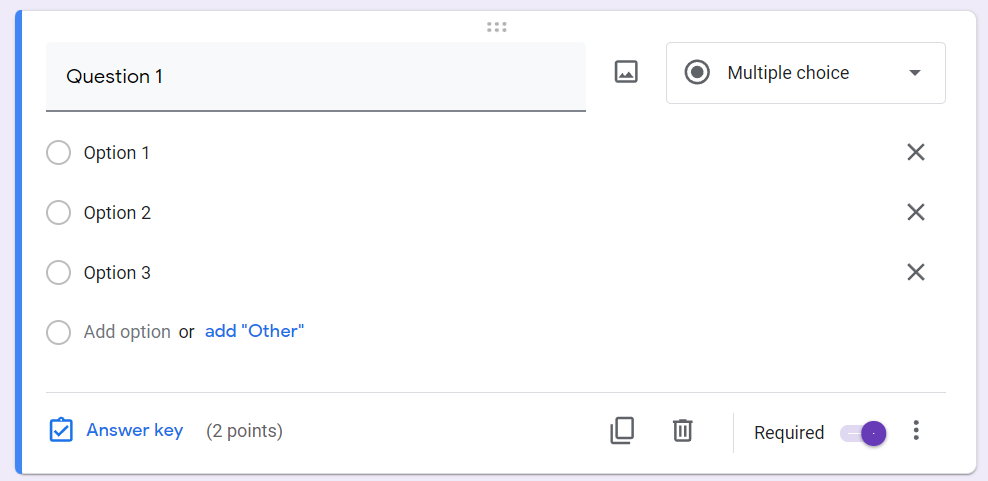
Task: Click the dropdown arrow beside Multiple choice
Action: (914, 73)
